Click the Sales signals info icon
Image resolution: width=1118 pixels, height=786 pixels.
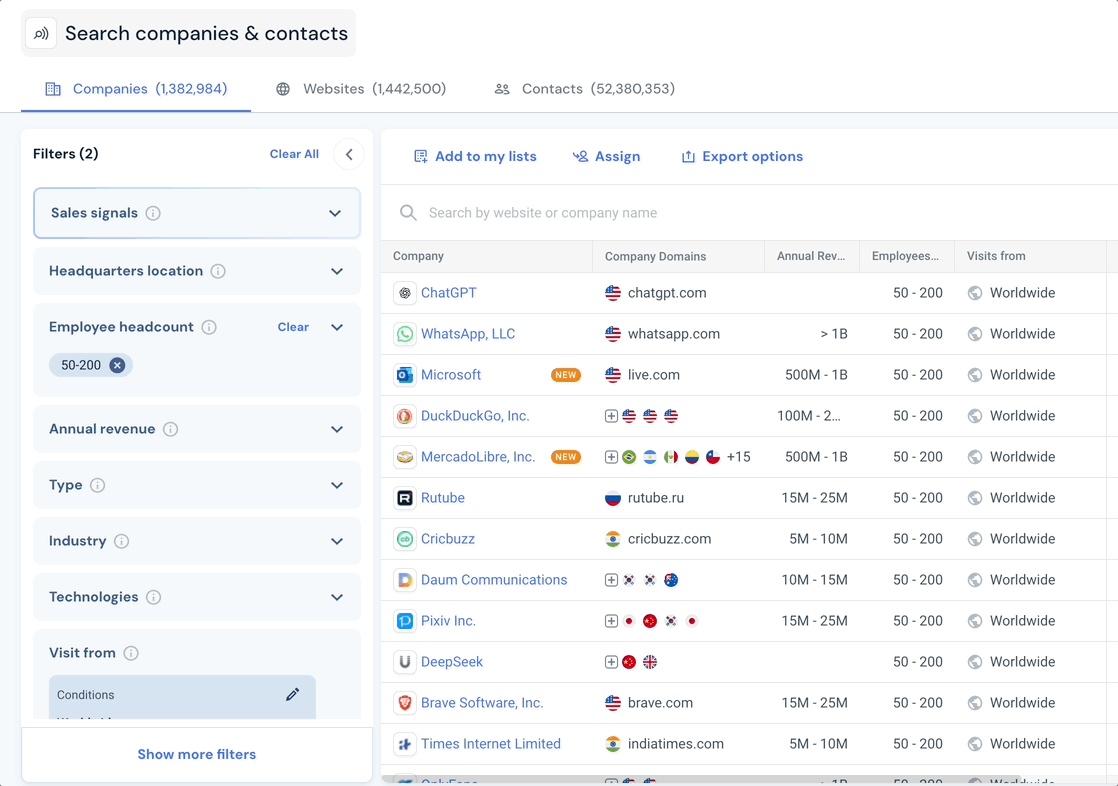(x=153, y=213)
